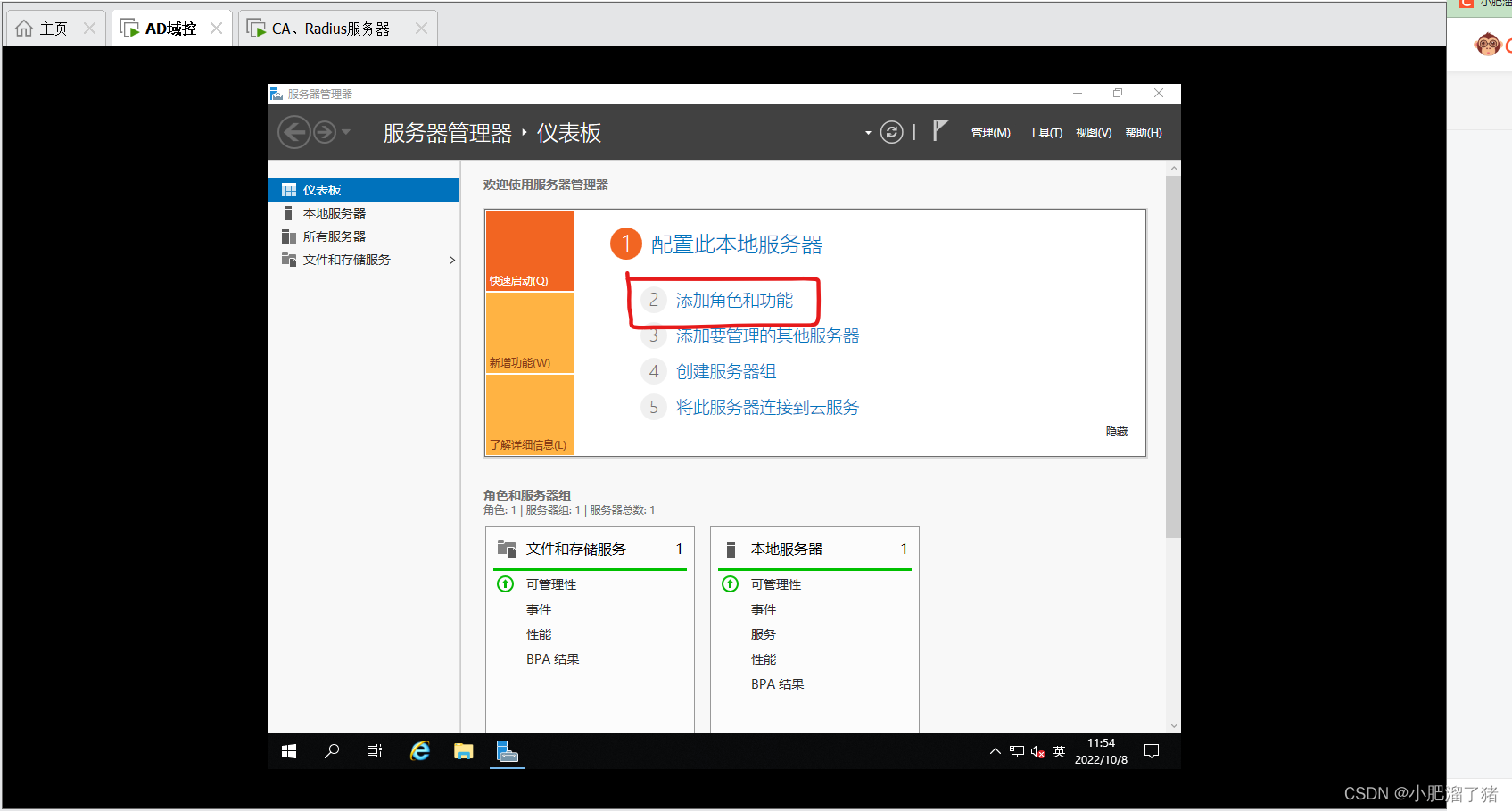The height and width of the screenshot is (811, 1512).
Task: Open the 工具(T) menu
Action: point(1045,133)
